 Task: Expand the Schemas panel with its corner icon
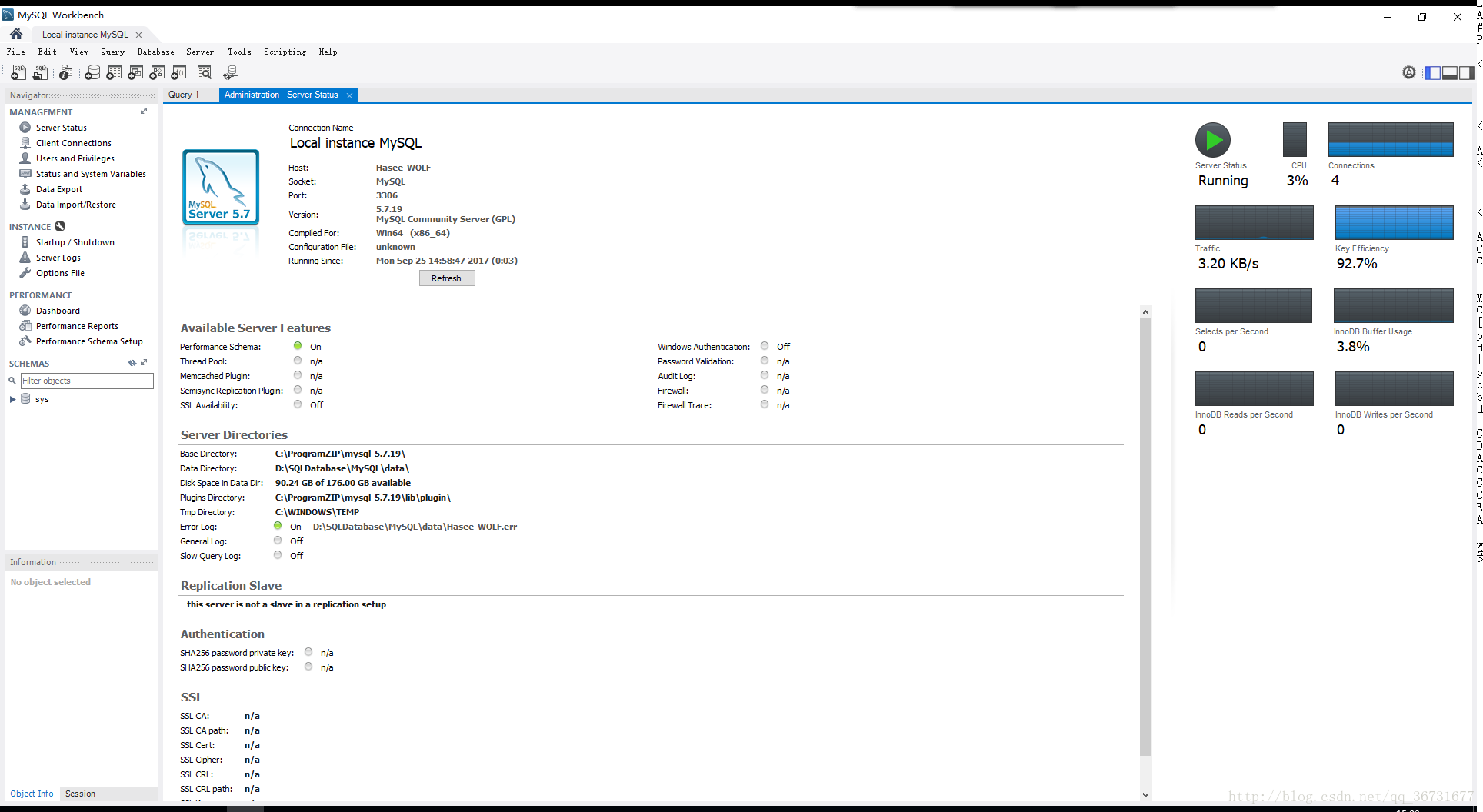pyautogui.click(x=144, y=363)
